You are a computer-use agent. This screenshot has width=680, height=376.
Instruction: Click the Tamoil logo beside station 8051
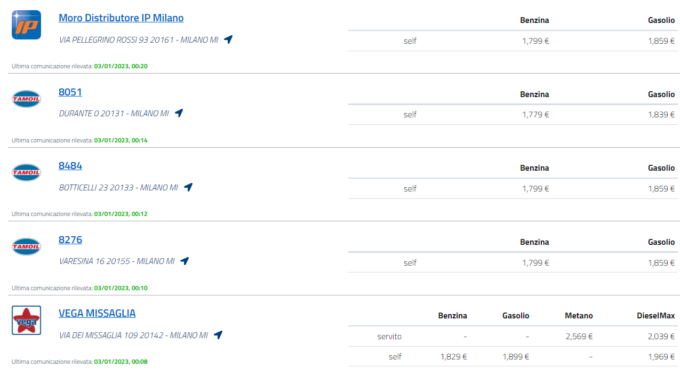[x=26, y=99]
